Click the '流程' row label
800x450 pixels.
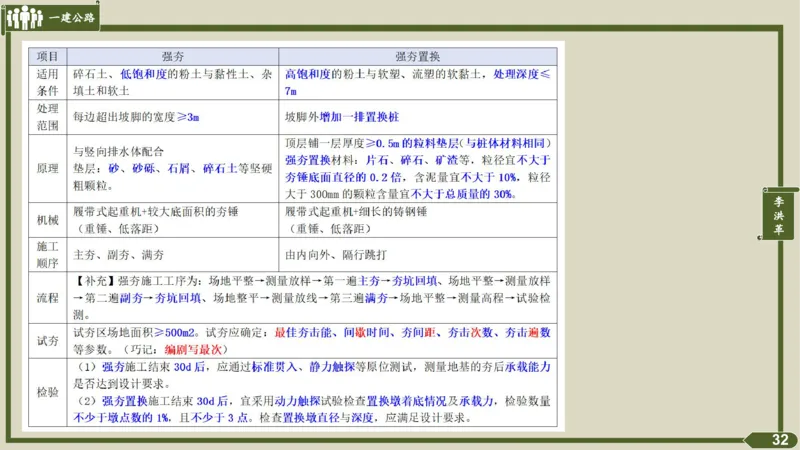click(x=47, y=297)
